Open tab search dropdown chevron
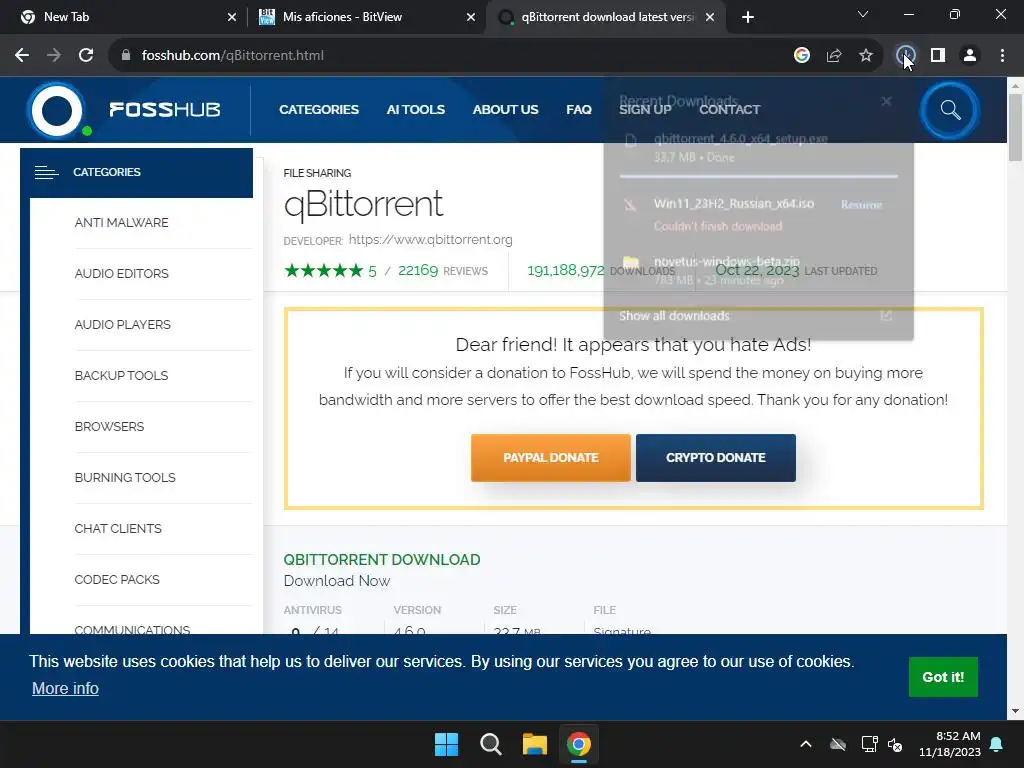Image resolution: width=1024 pixels, height=768 pixels. click(x=863, y=14)
